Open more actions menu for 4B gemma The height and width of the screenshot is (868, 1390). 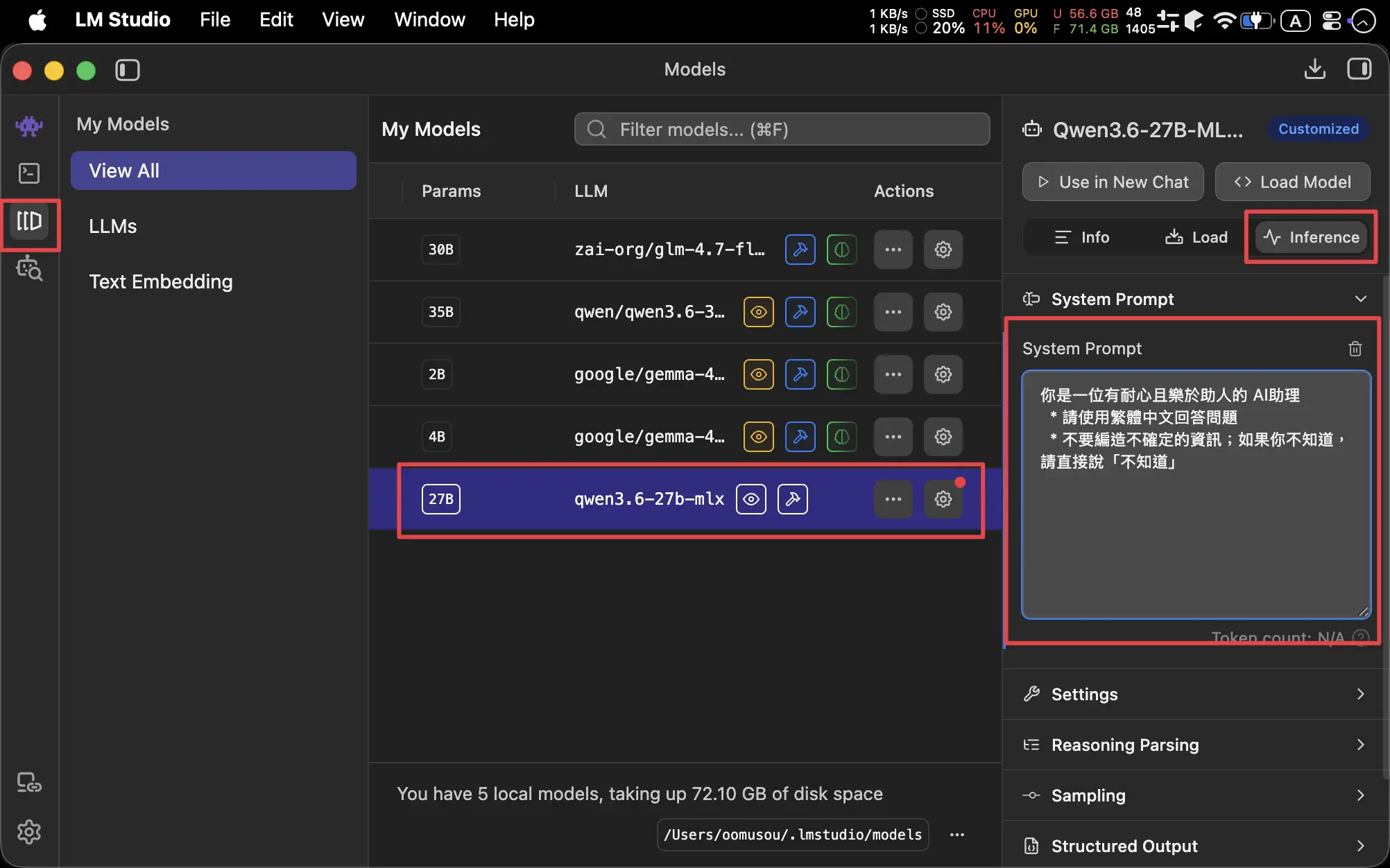[893, 437]
